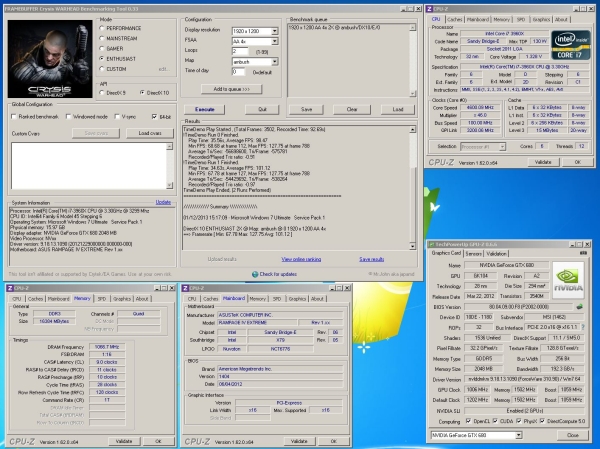Click the Bus Interface question mark icon
The image size is (600, 449).
(583, 327)
